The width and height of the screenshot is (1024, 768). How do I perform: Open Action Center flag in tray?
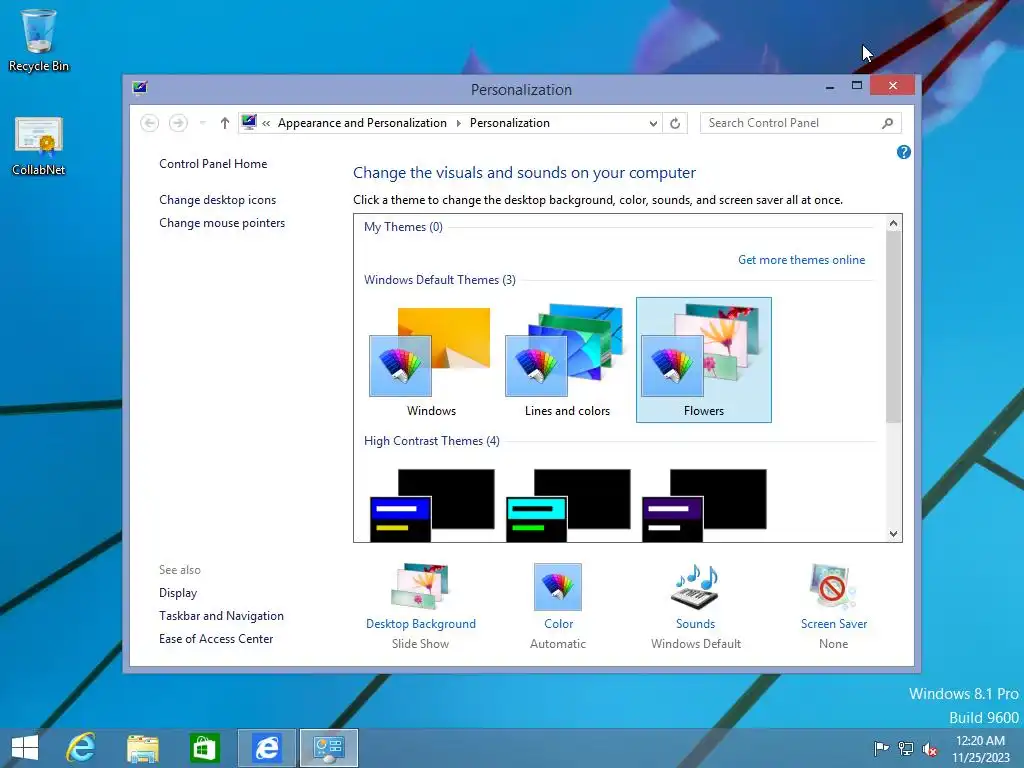tap(881, 748)
